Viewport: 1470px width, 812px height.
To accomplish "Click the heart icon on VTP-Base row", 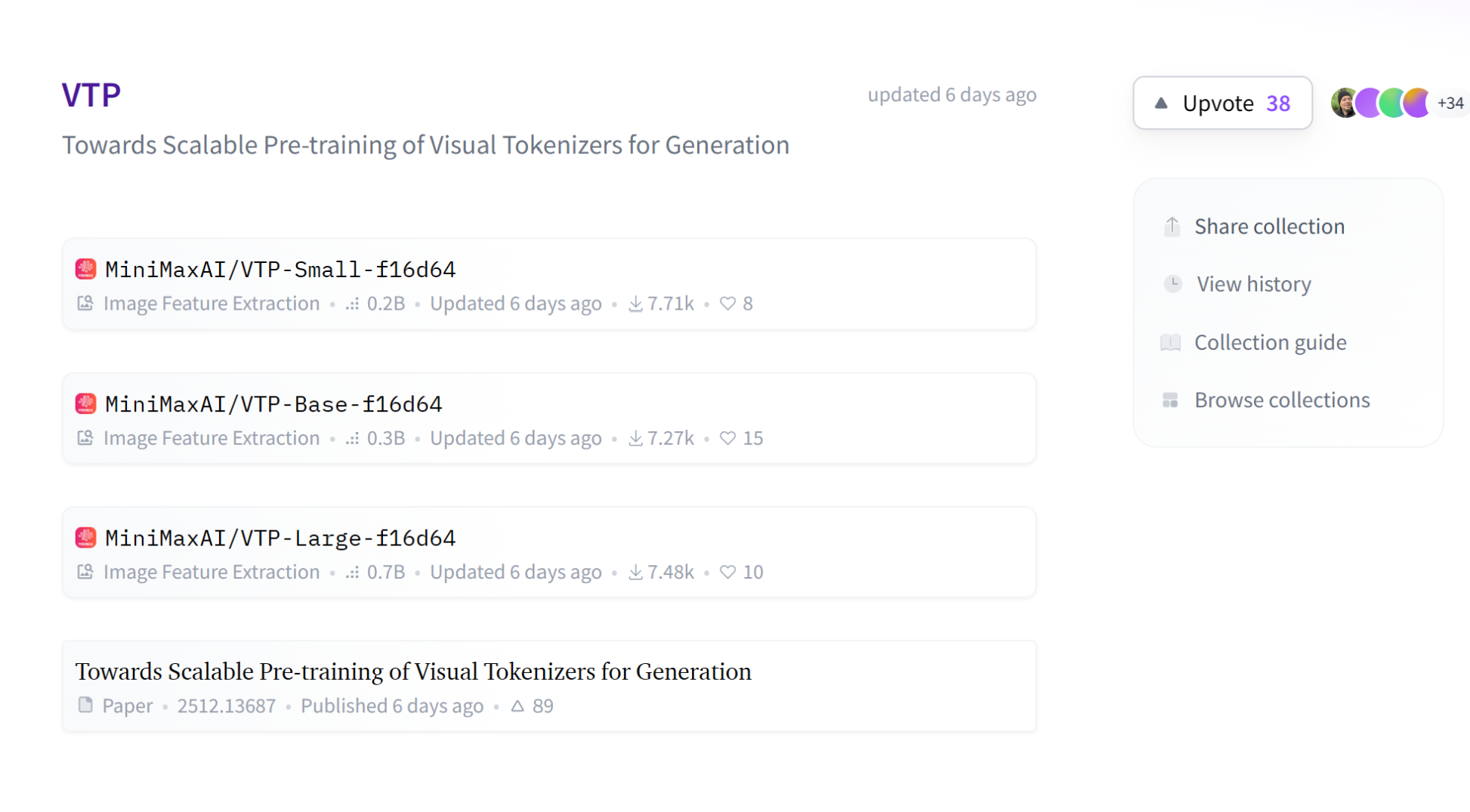I will pos(727,438).
